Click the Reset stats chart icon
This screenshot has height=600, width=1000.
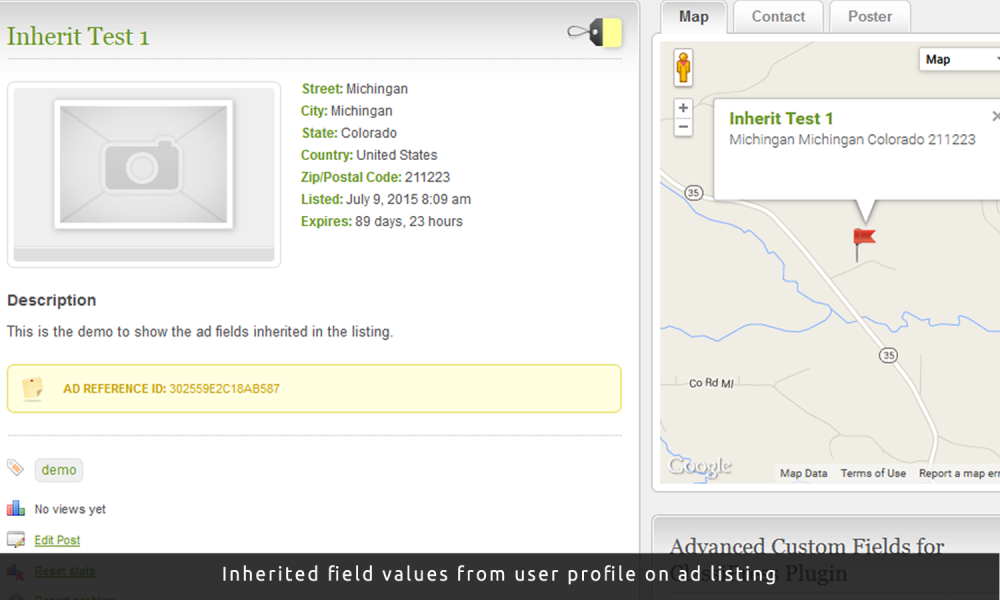[13, 570]
